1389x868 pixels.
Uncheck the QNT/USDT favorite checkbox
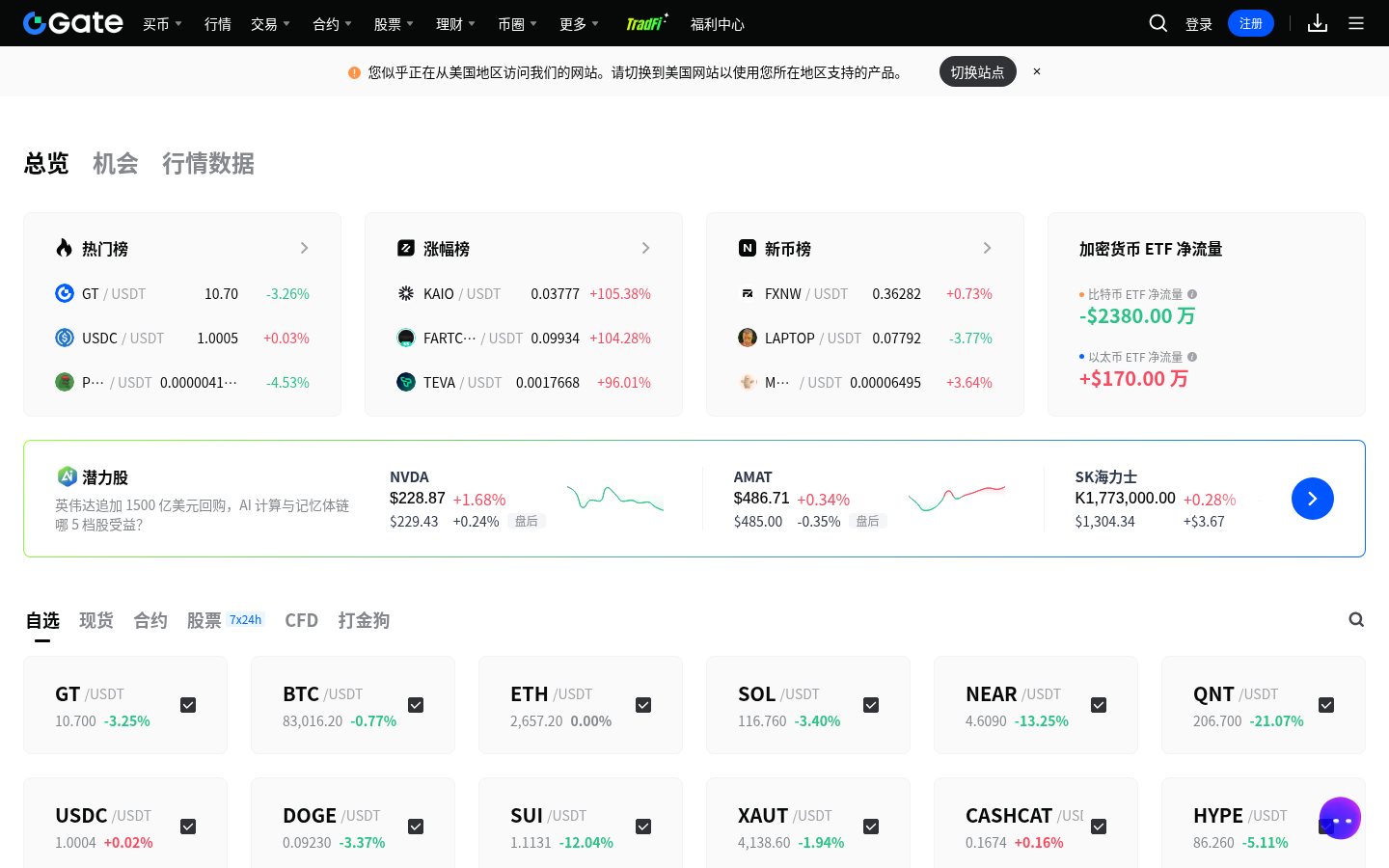point(1326,705)
